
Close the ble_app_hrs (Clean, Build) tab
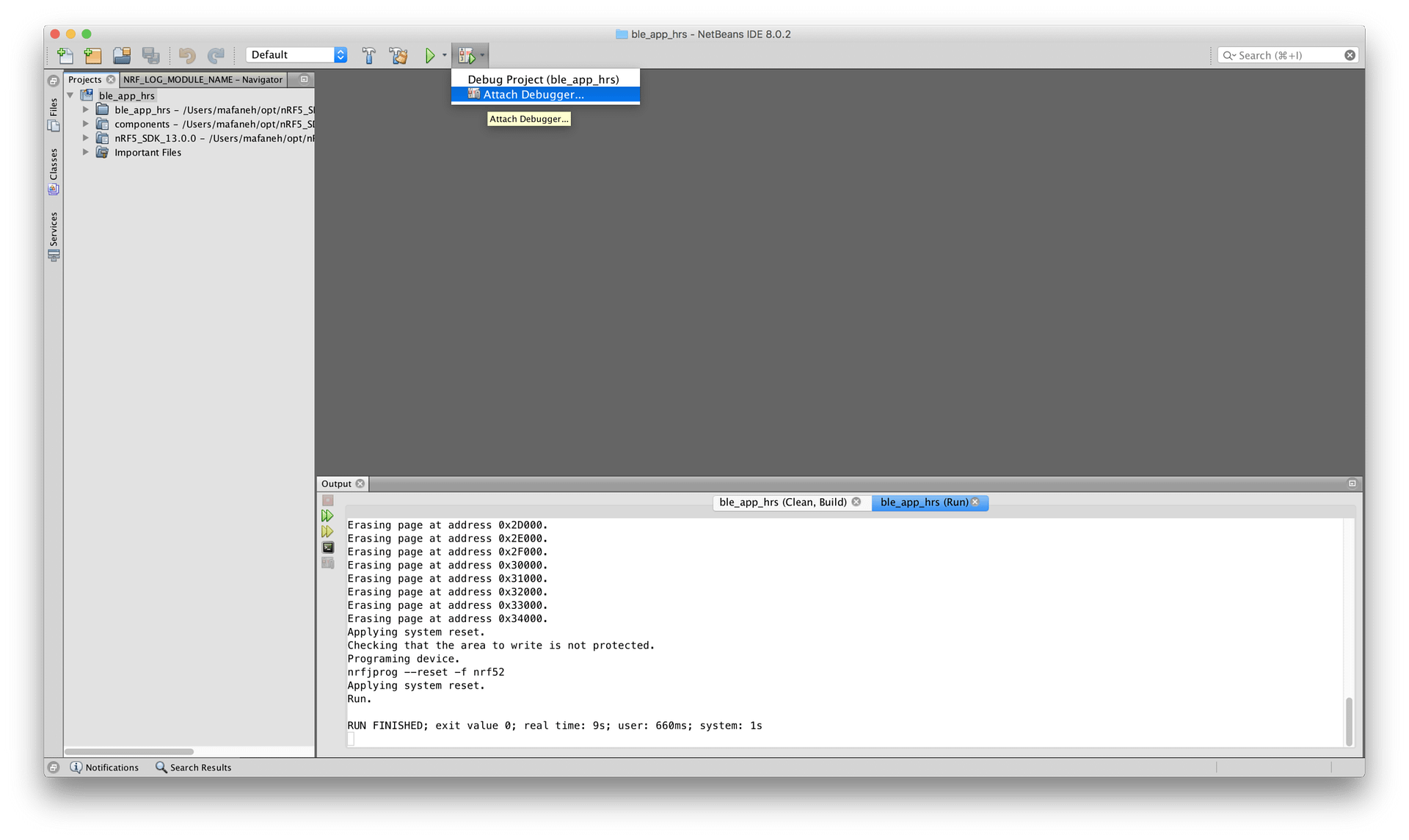pos(856,502)
